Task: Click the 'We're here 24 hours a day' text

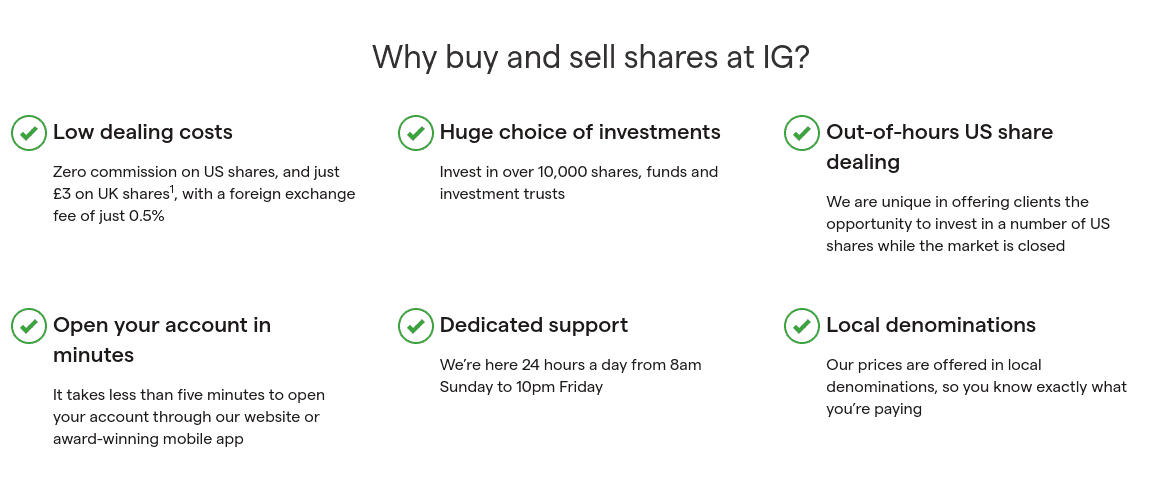Action: coord(570,376)
